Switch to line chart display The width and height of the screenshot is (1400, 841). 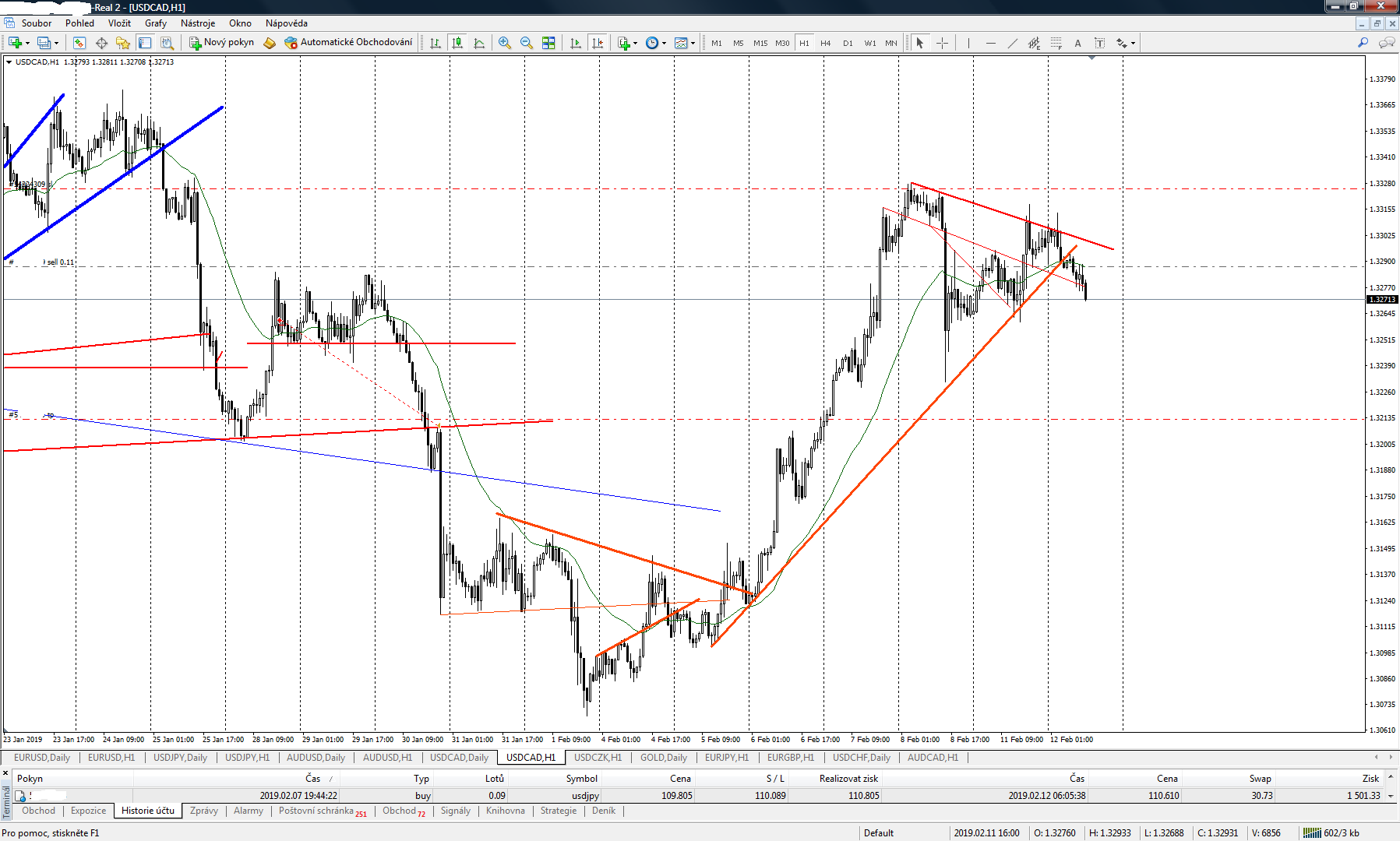click(x=479, y=43)
